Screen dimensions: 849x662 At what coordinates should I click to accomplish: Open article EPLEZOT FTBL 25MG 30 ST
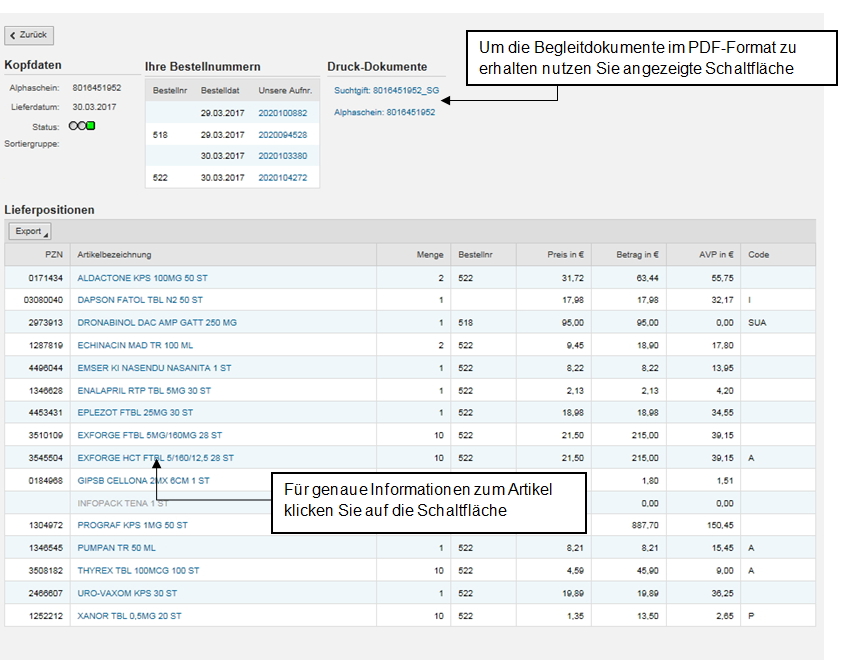pyautogui.click(x=135, y=412)
